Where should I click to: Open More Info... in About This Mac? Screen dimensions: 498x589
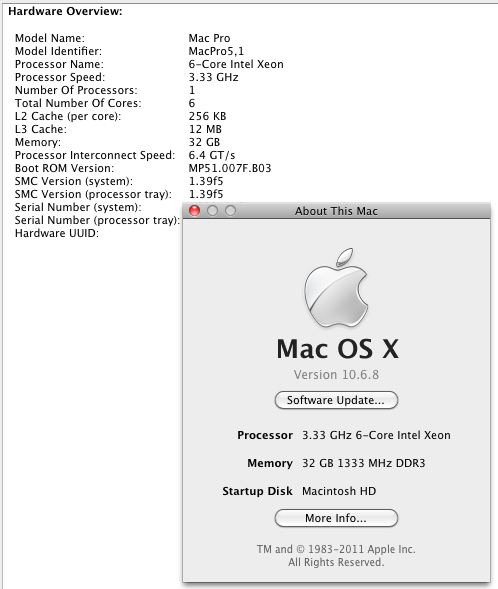(x=336, y=518)
